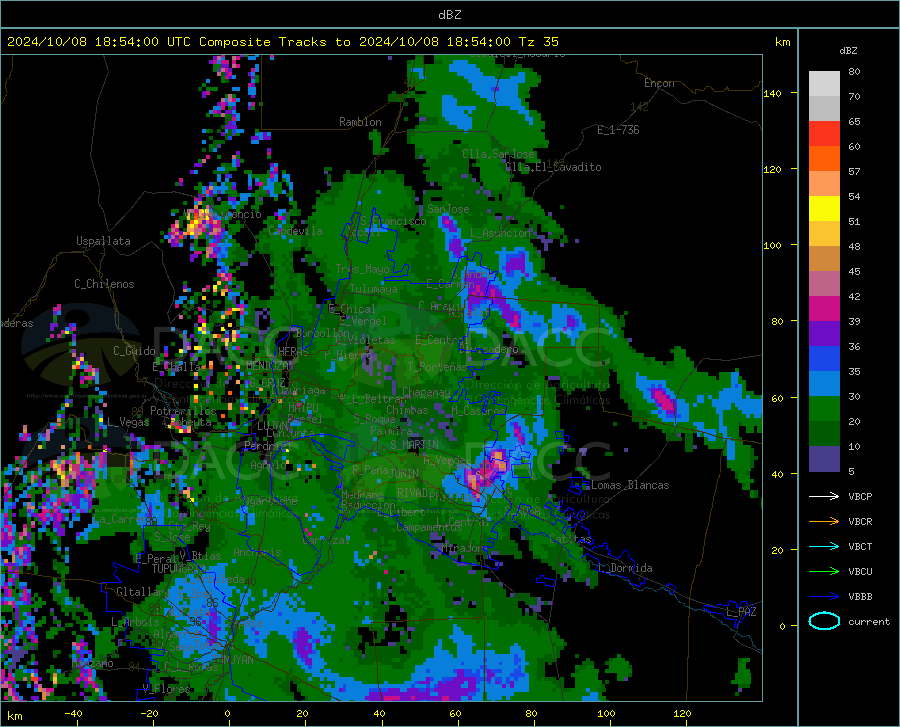The image size is (900, 727).
Task: Click the JUNIN place label
Action: pos(404,474)
